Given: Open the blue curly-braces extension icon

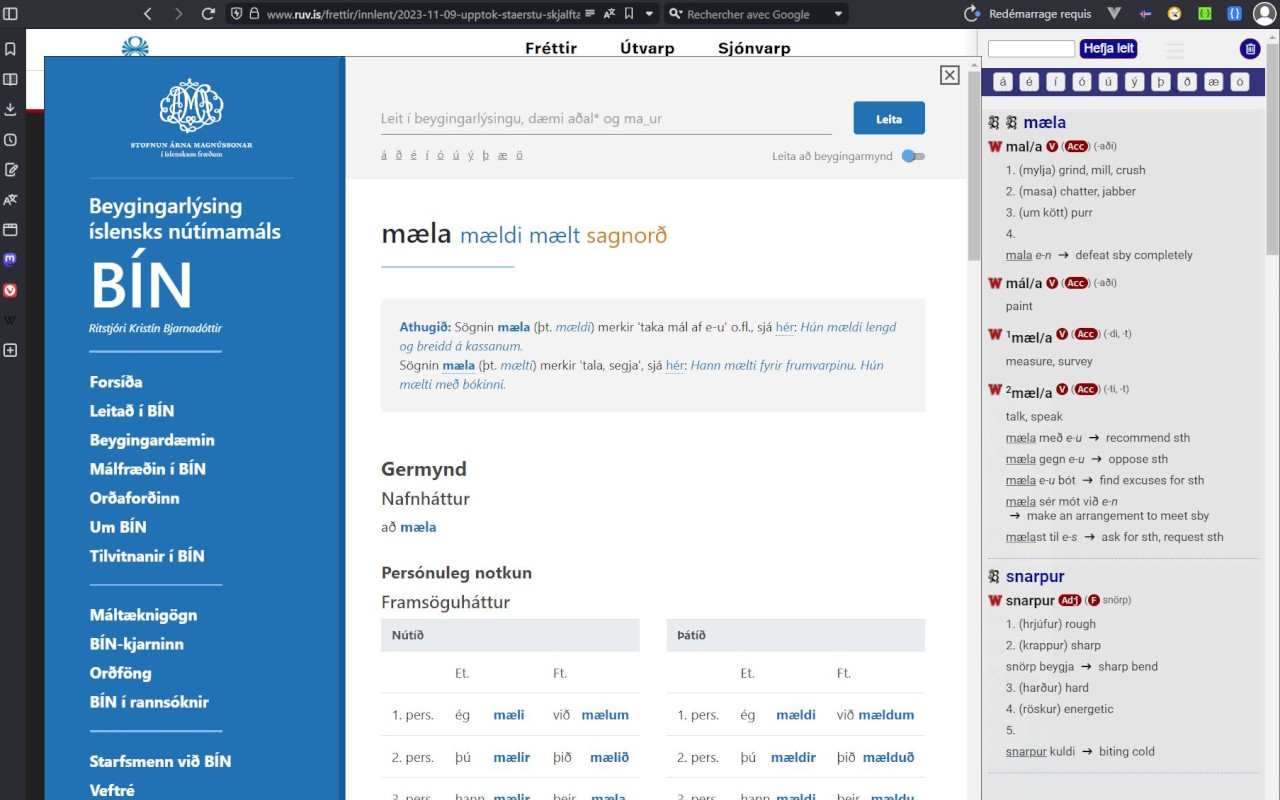Looking at the screenshot, I should click(x=1235, y=14).
